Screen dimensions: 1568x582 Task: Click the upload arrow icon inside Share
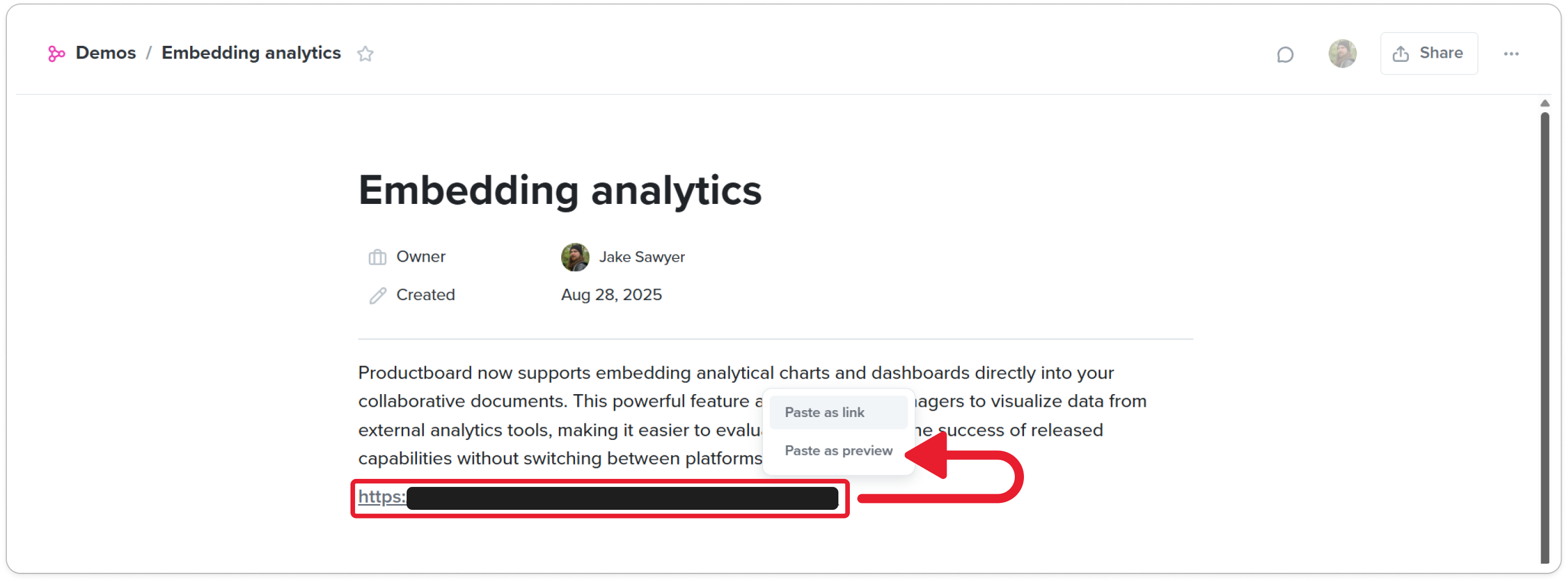pyautogui.click(x=1402, y=53)
